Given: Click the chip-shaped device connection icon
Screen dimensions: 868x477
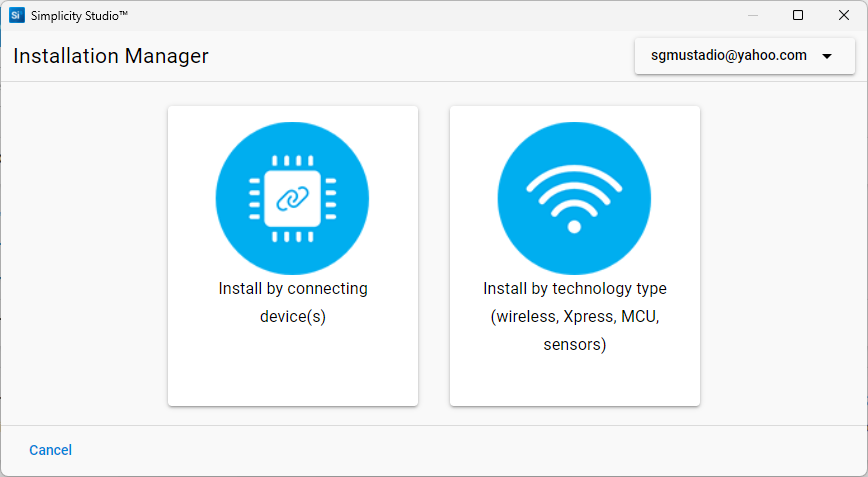Looking at the screenshot, I should 292,198.
